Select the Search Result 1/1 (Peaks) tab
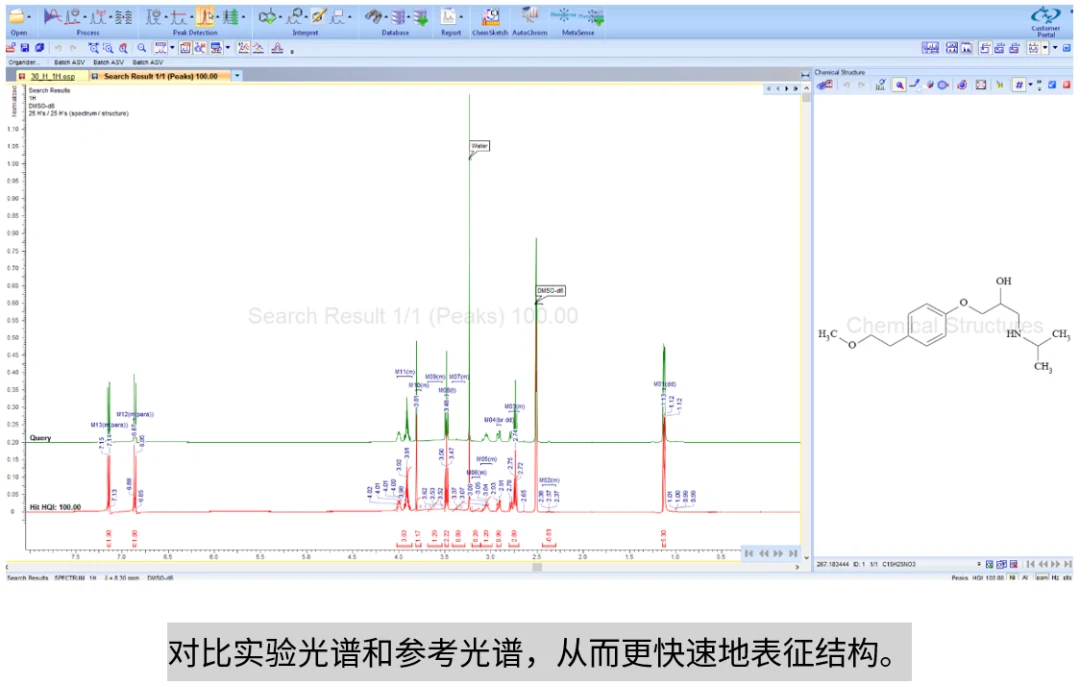Image resolution: width=1080 pixels, height=685 pixels. (x=160, y=76)
